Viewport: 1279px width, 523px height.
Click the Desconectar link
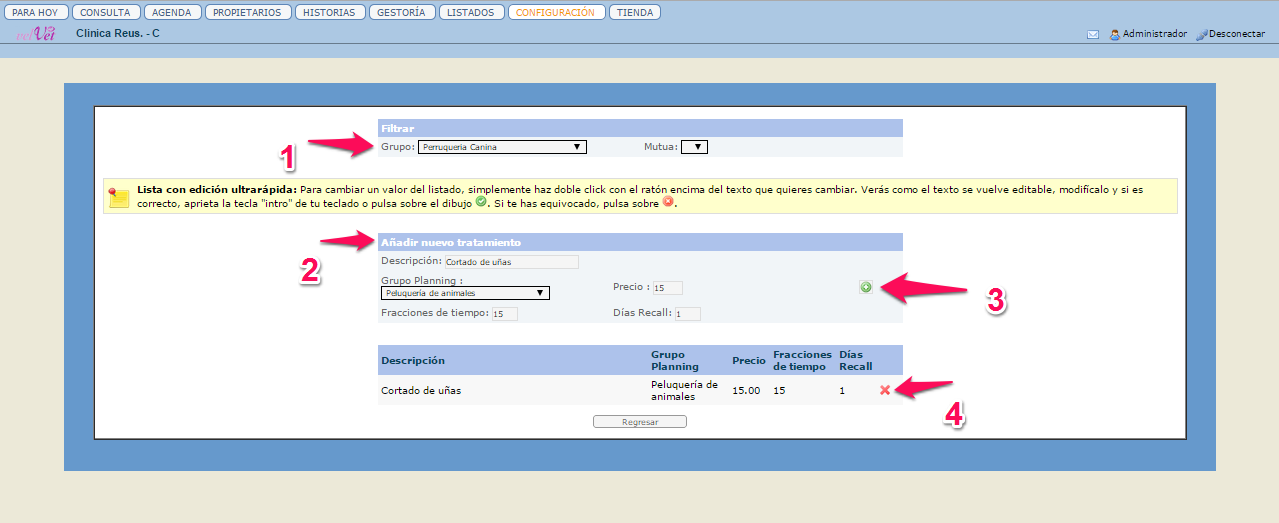[x=1236, y=34]
